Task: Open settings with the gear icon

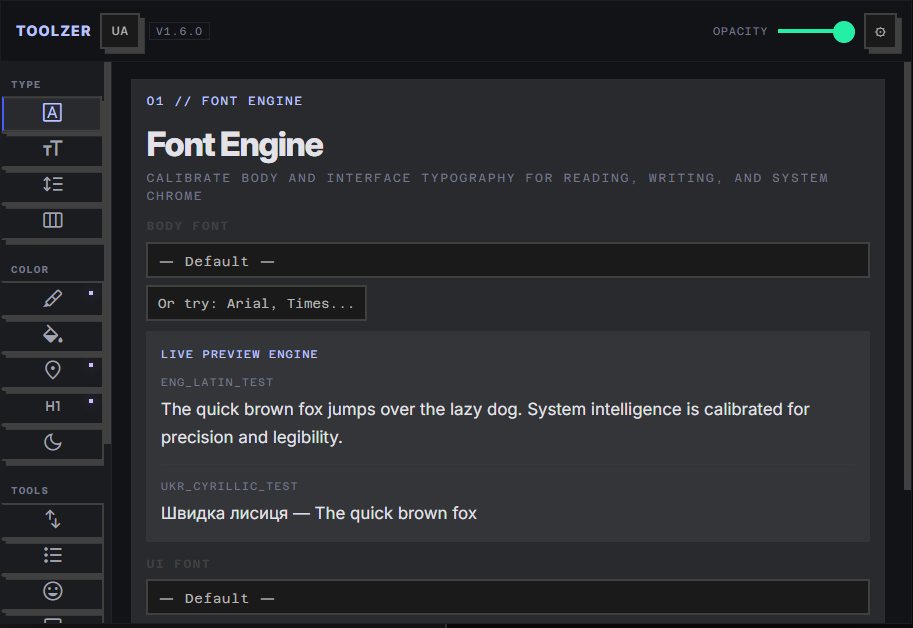Action: (x=880, y=31)
